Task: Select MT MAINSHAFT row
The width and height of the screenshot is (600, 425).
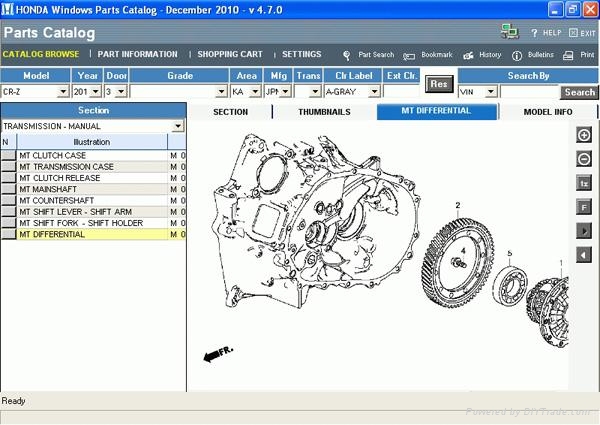Action: 93,189
